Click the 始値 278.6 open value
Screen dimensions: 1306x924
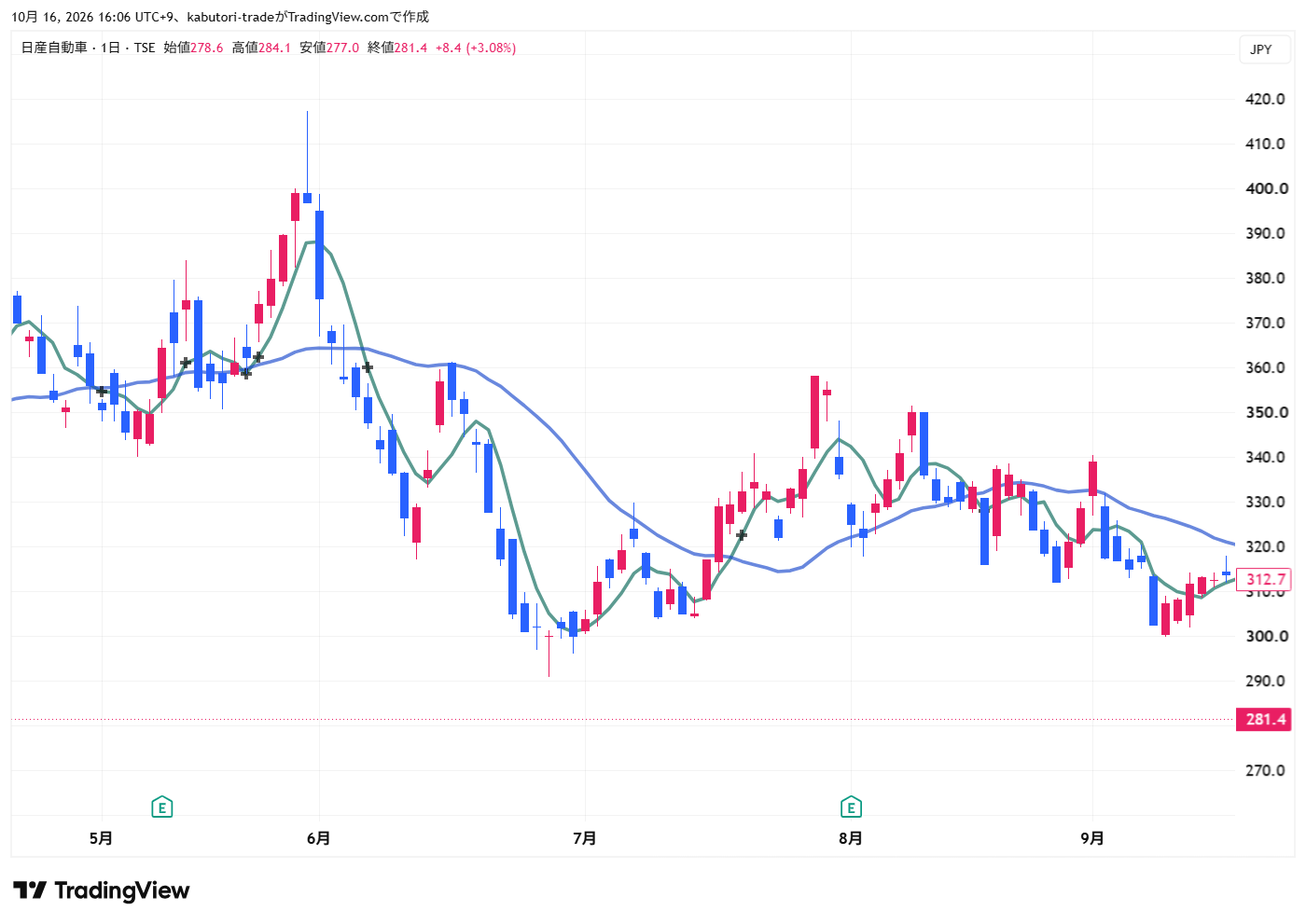193,48
